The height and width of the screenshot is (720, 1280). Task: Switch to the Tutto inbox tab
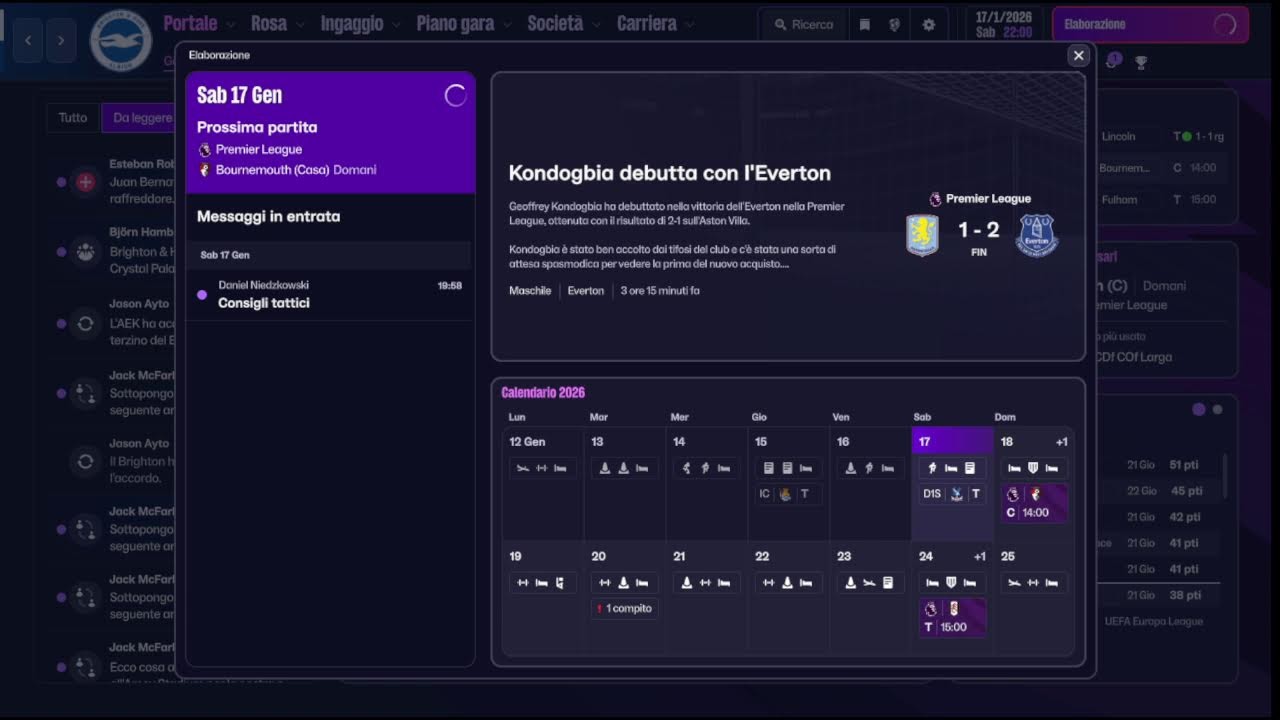click(73, 118)
